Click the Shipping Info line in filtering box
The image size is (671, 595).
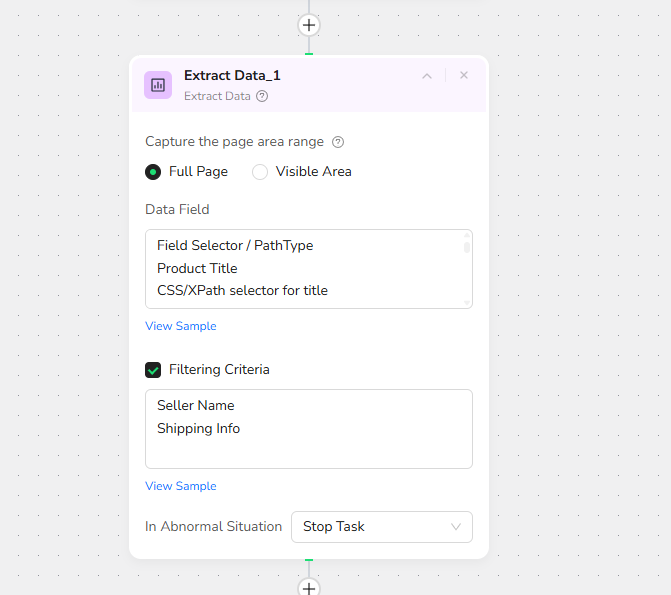point(198,428)
